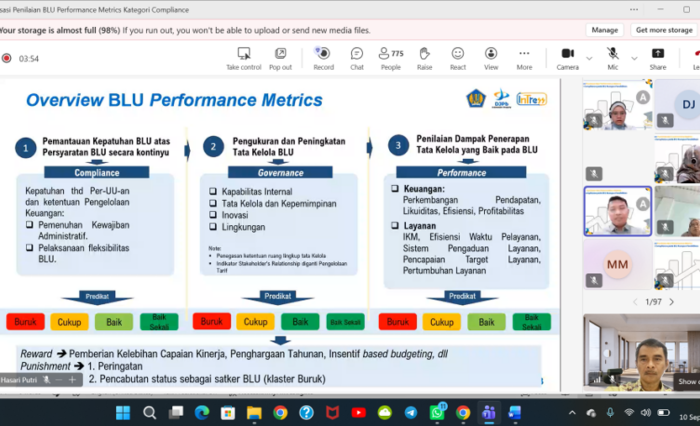Click the Get more storage button
The image size is (700, 426).
(x=664, y=30)
